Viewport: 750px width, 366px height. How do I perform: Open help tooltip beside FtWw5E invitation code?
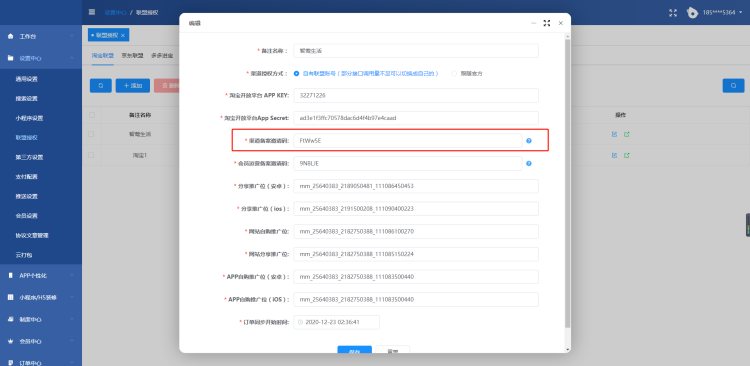click(x=529, y=141)
